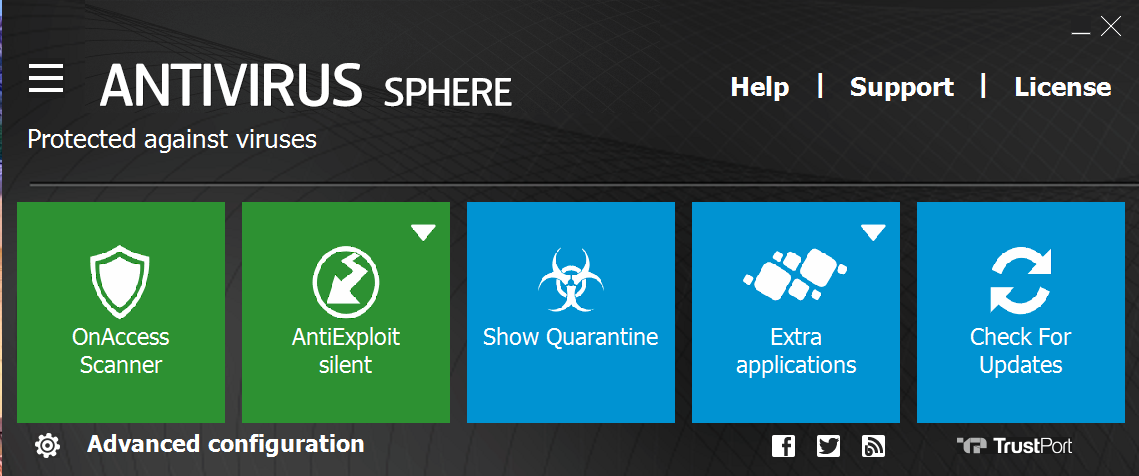
Task: Click the Show Quarantine label
Action: point(570,337)
